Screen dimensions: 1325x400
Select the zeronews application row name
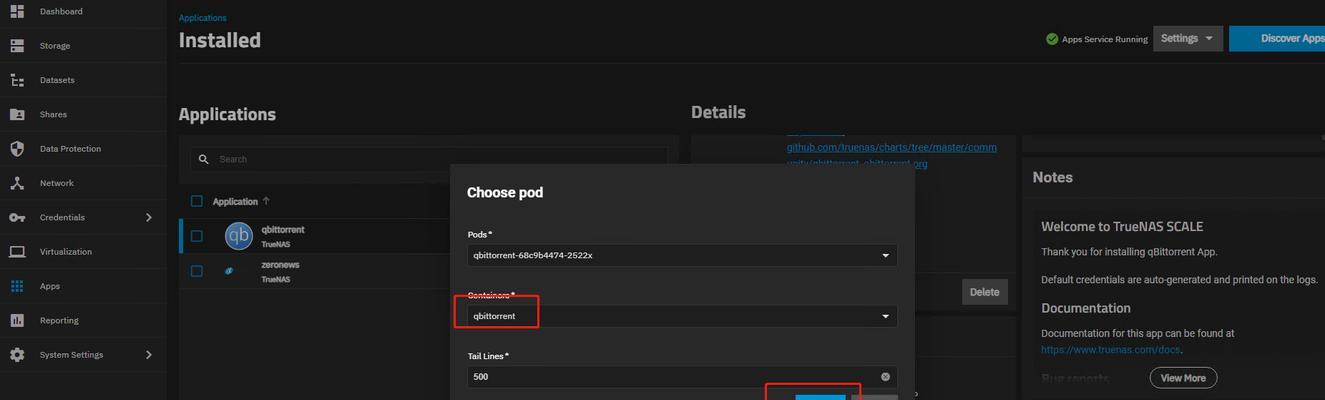(280, 265)
